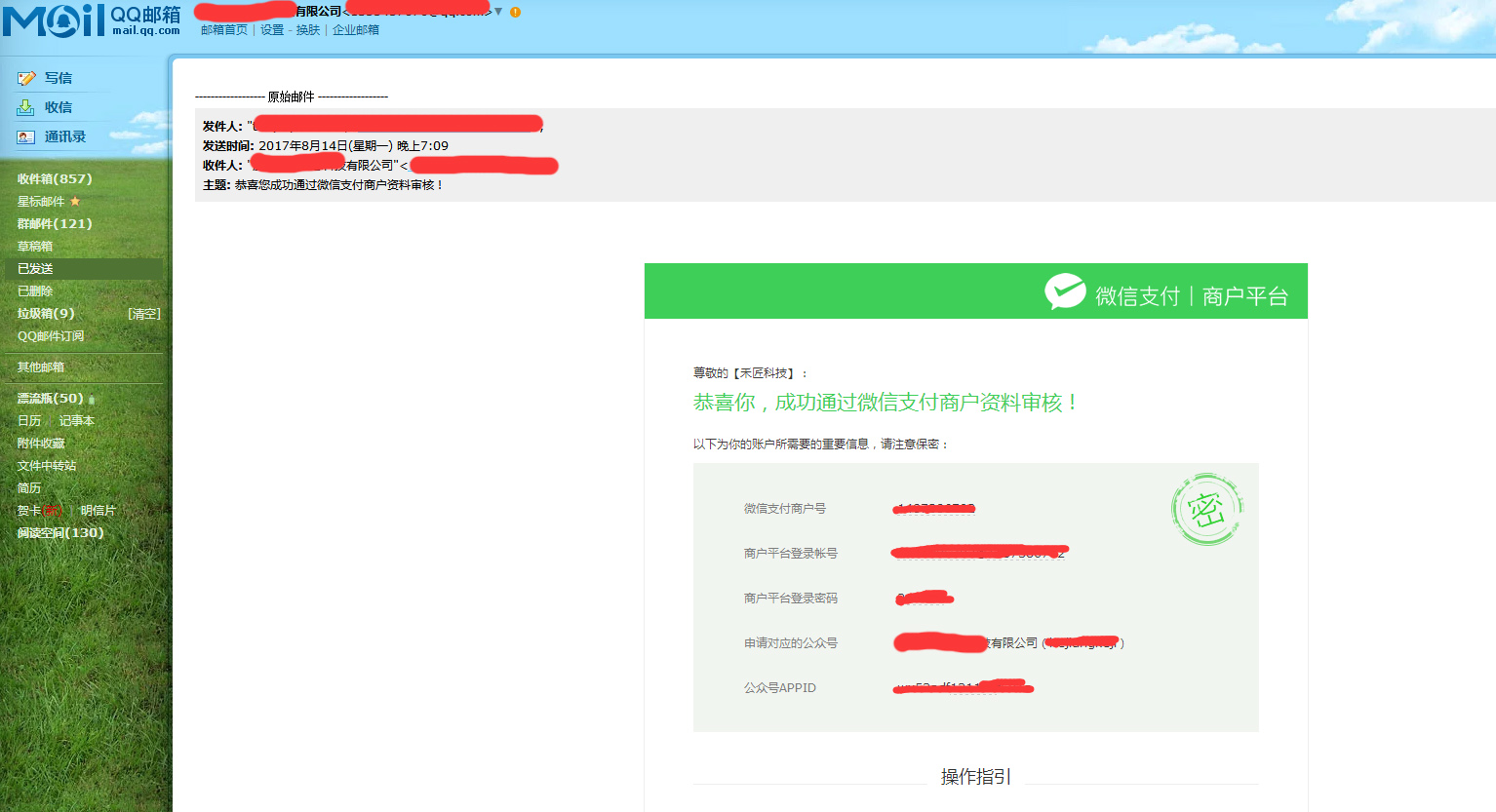Open 日历 calendar

29,421
